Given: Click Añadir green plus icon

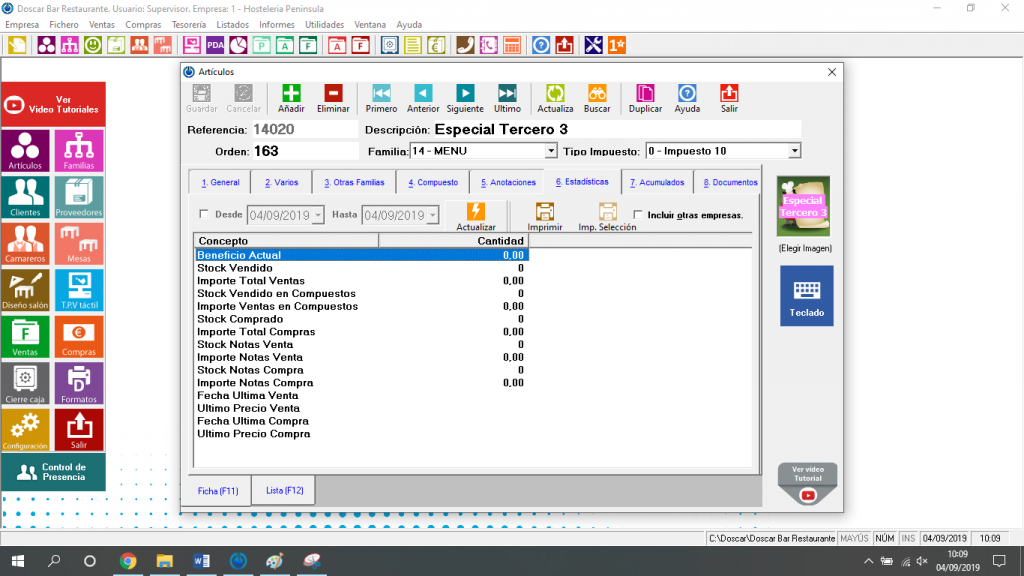Looking at the screenshot, I should [291, 99].
